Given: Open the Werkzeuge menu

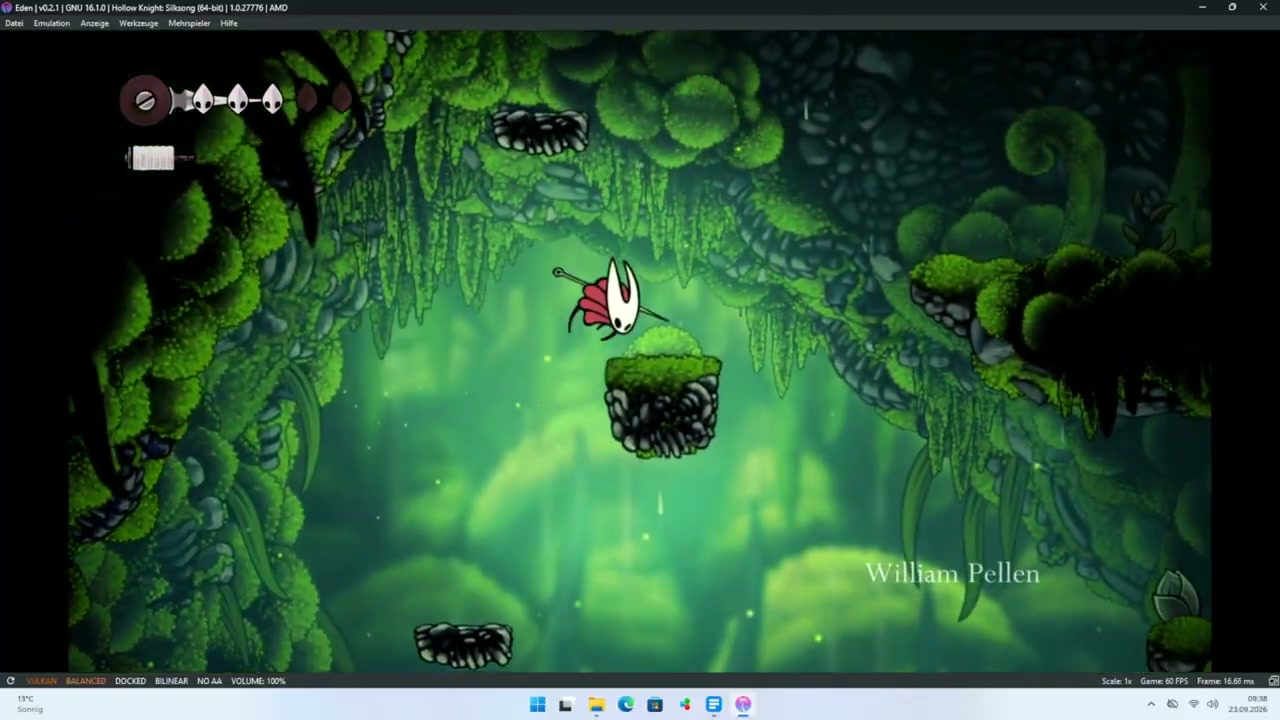Looking at the screenshot, I should (139, 23).
